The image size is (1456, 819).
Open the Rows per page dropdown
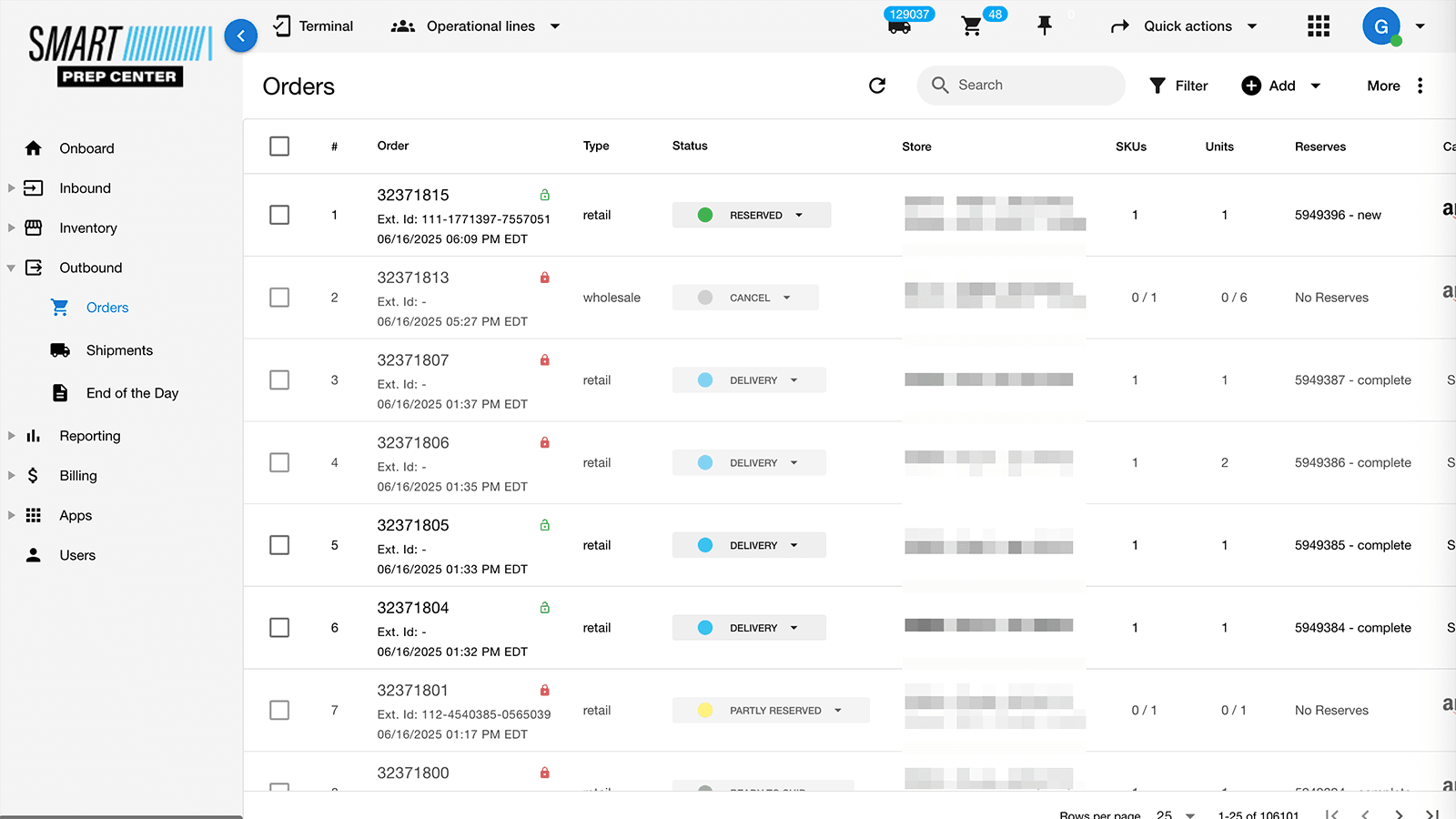coord(1174,814)
